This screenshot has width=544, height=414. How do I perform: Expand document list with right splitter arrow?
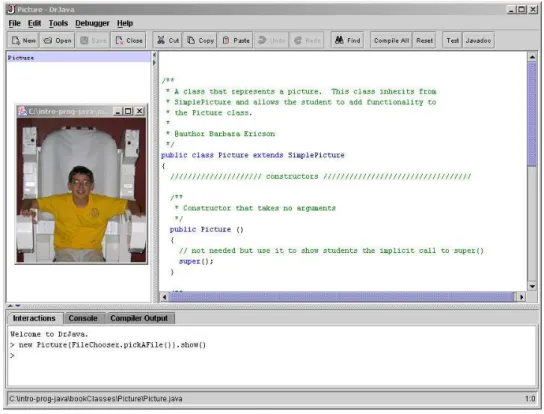155,62
